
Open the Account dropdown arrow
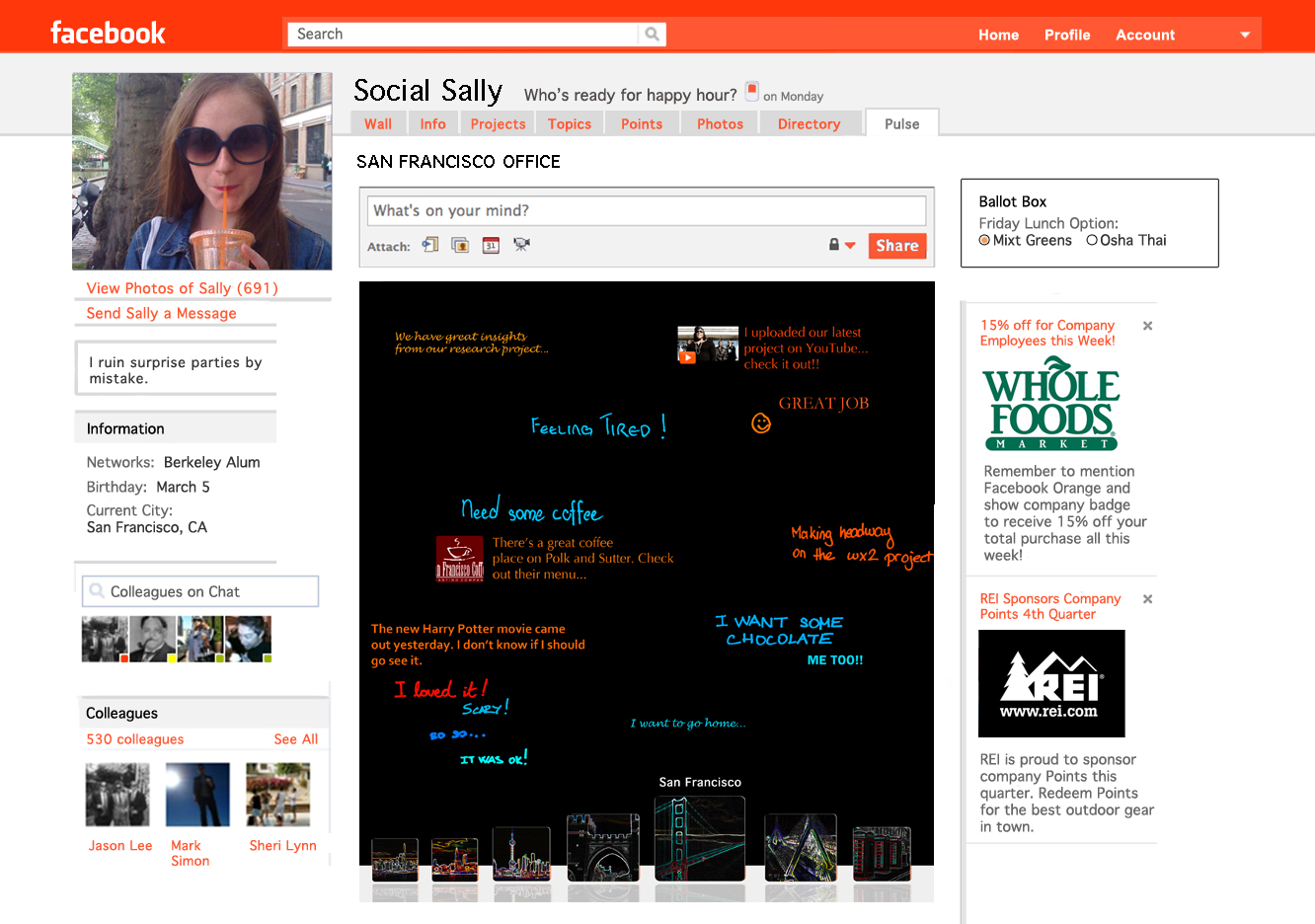[1245, 36]
